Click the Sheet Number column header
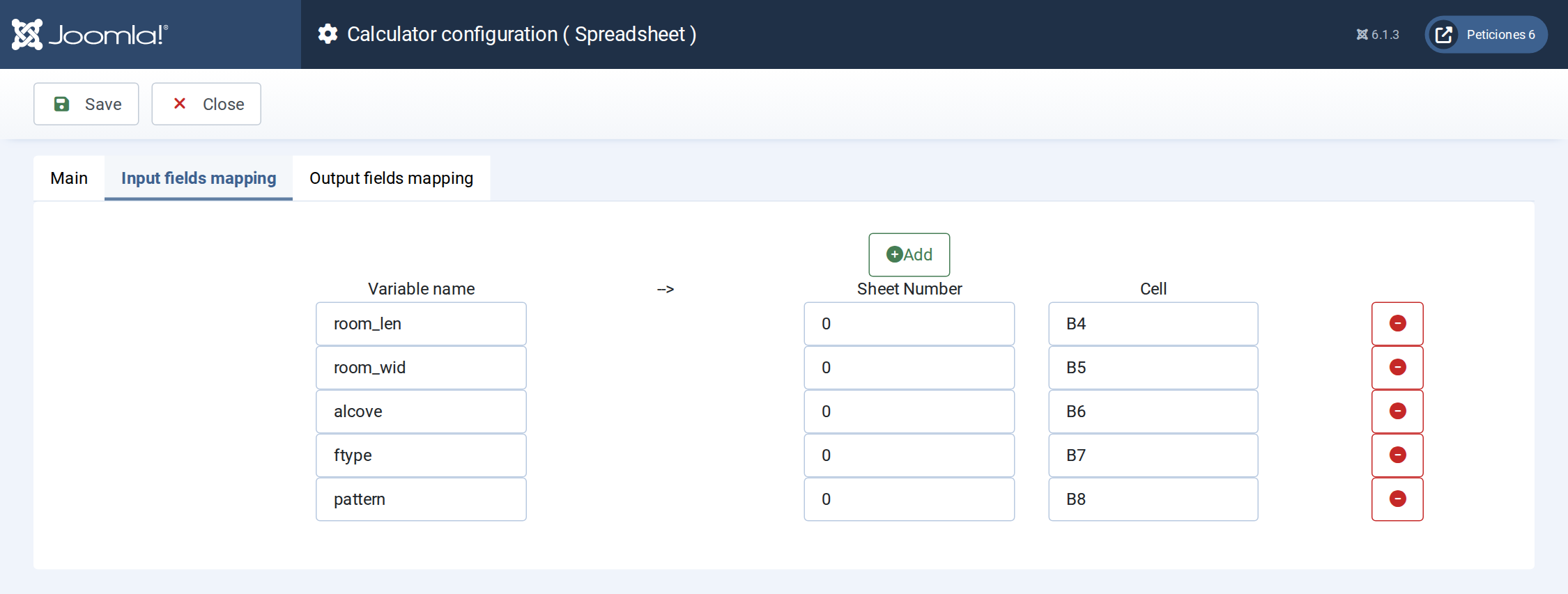The height and width of the screenshot is (594, 1568). [909, 289]
